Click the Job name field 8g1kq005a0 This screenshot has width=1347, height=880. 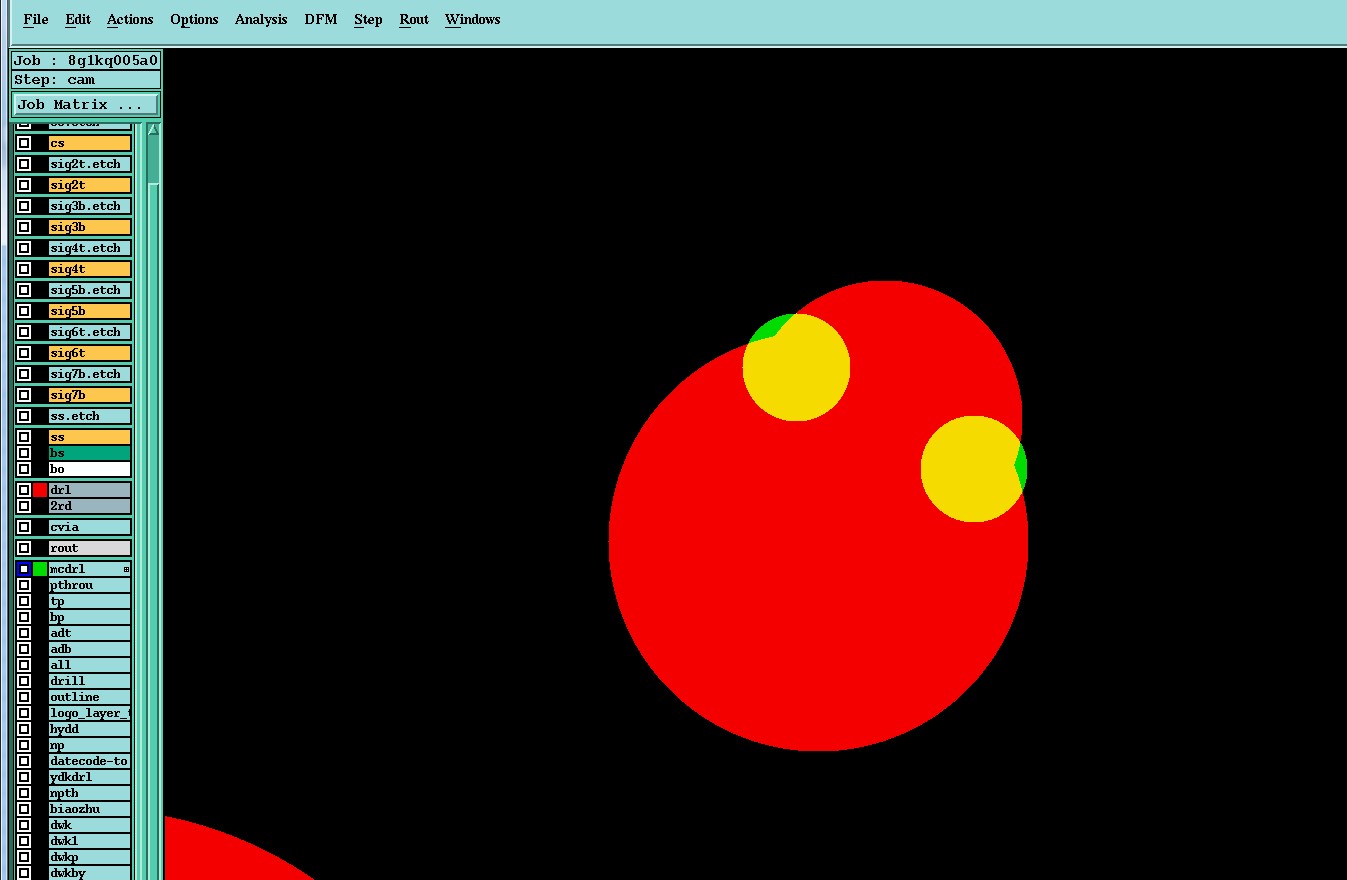tap(86, 60)
